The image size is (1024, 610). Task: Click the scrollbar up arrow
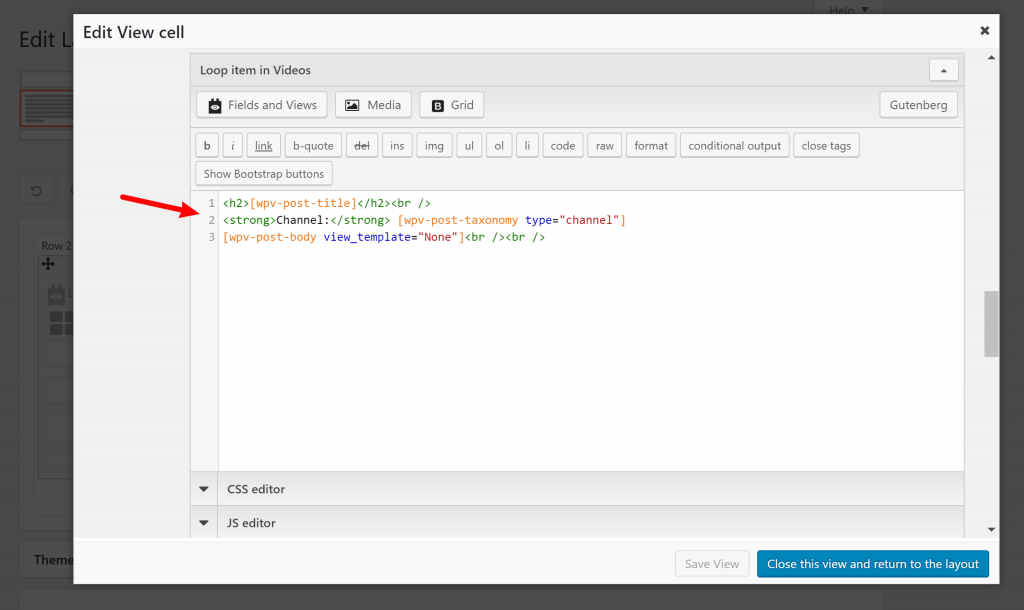(991, 57)
